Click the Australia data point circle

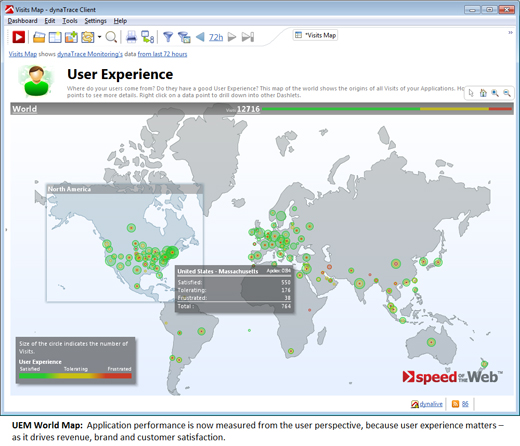(x=431, y=342)
